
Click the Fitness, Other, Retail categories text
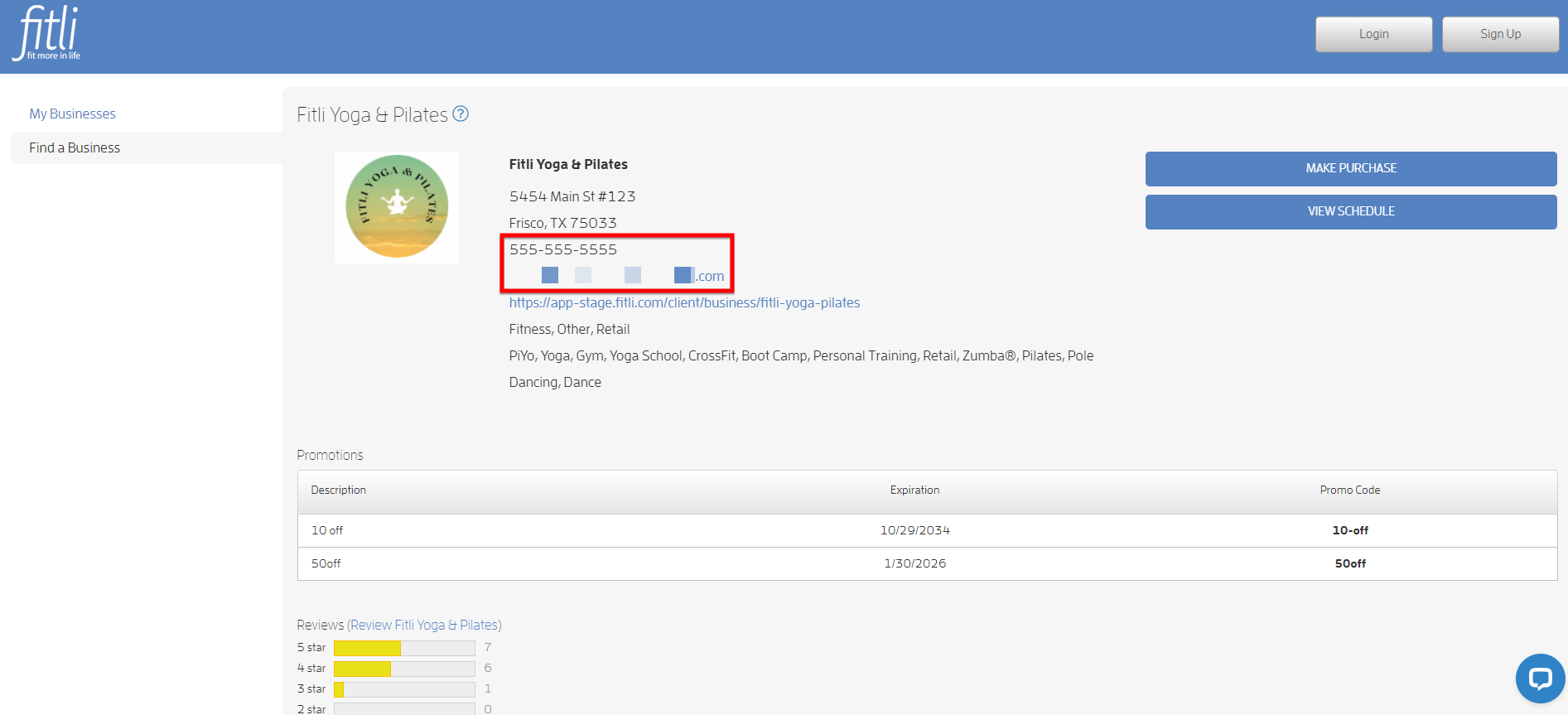point(569,329)
